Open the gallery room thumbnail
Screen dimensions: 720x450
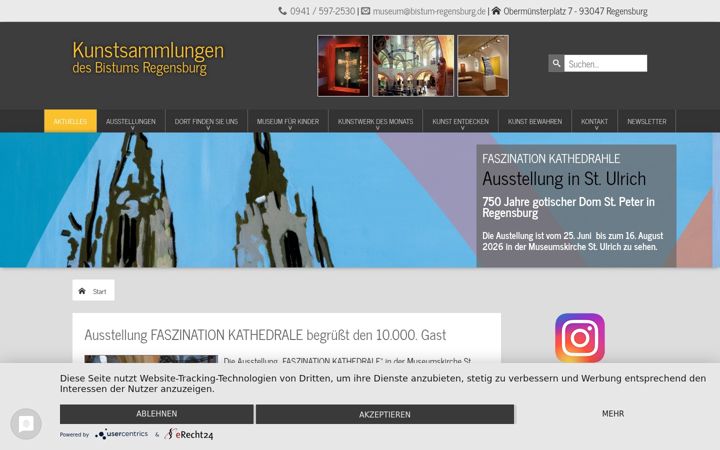point(483,66)
